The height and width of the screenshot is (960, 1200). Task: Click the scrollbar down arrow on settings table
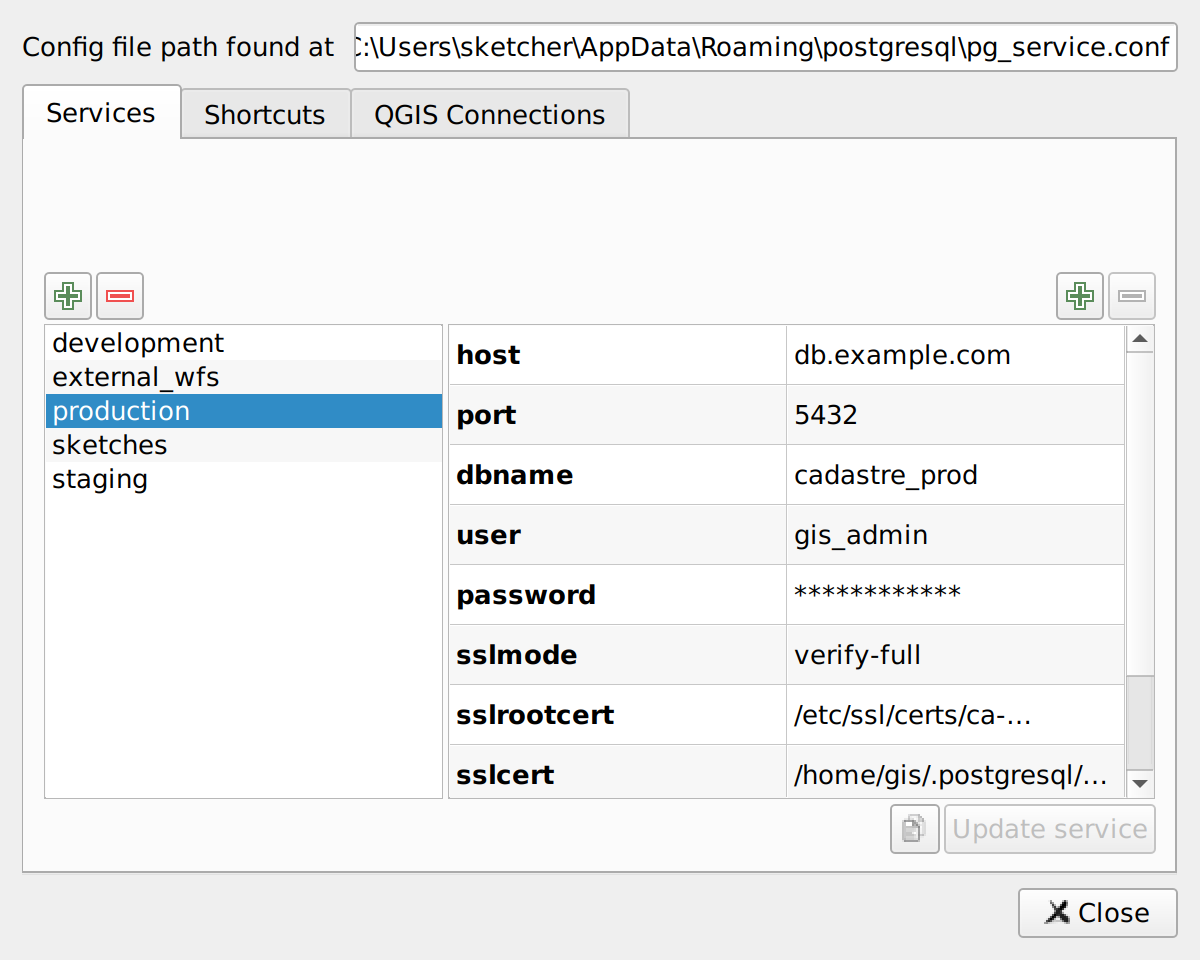pyautogui.click(x=1140, y=784)
